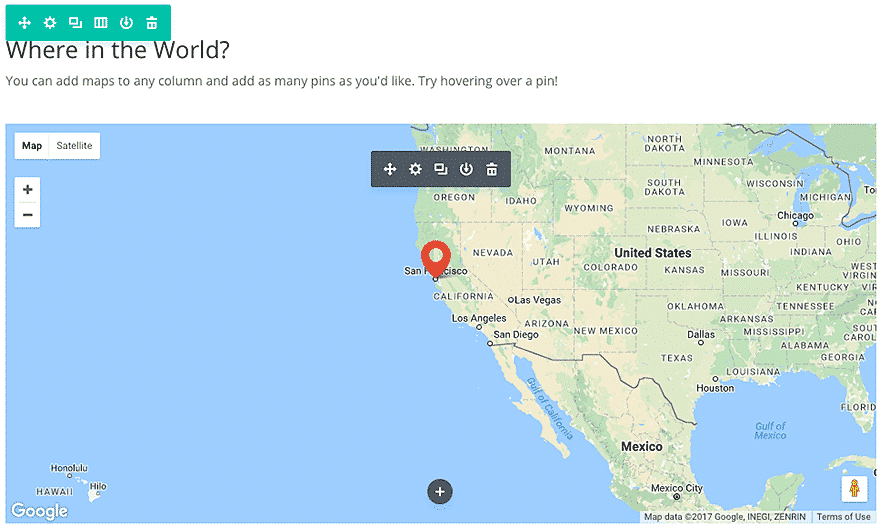Image resolution: width=880 pixels, height=528 pixels.
Task: Click the Google logo on the map
Action: [x=39, y=511]
